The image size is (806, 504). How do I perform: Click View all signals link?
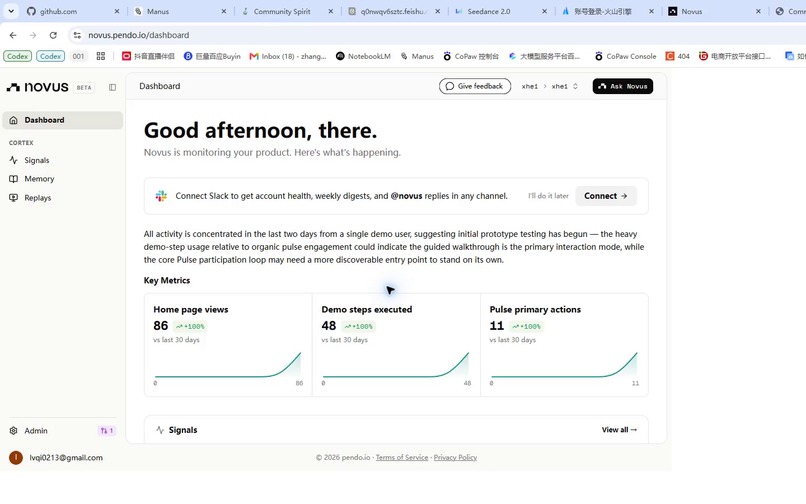pyautogui.click(x=619, y=430)
